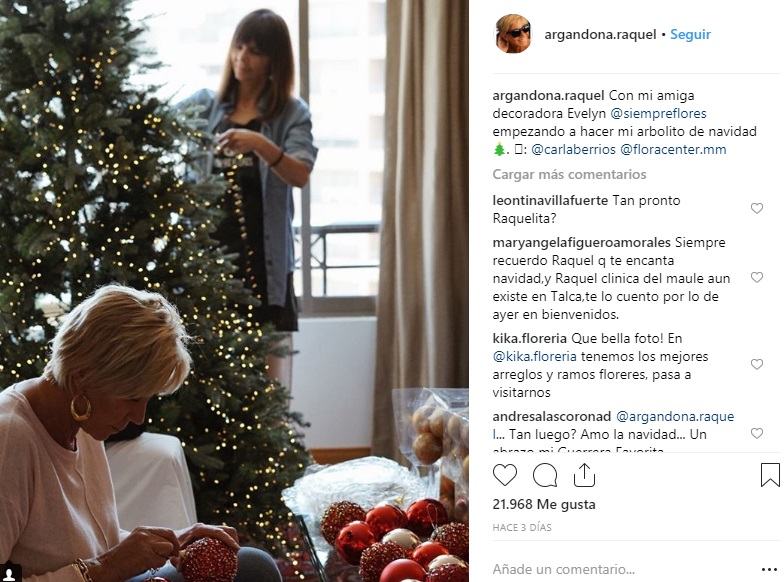This screenshot has width=784, height=582.
Task: Follow the account via Seguir
Action: tap(690, 34)
